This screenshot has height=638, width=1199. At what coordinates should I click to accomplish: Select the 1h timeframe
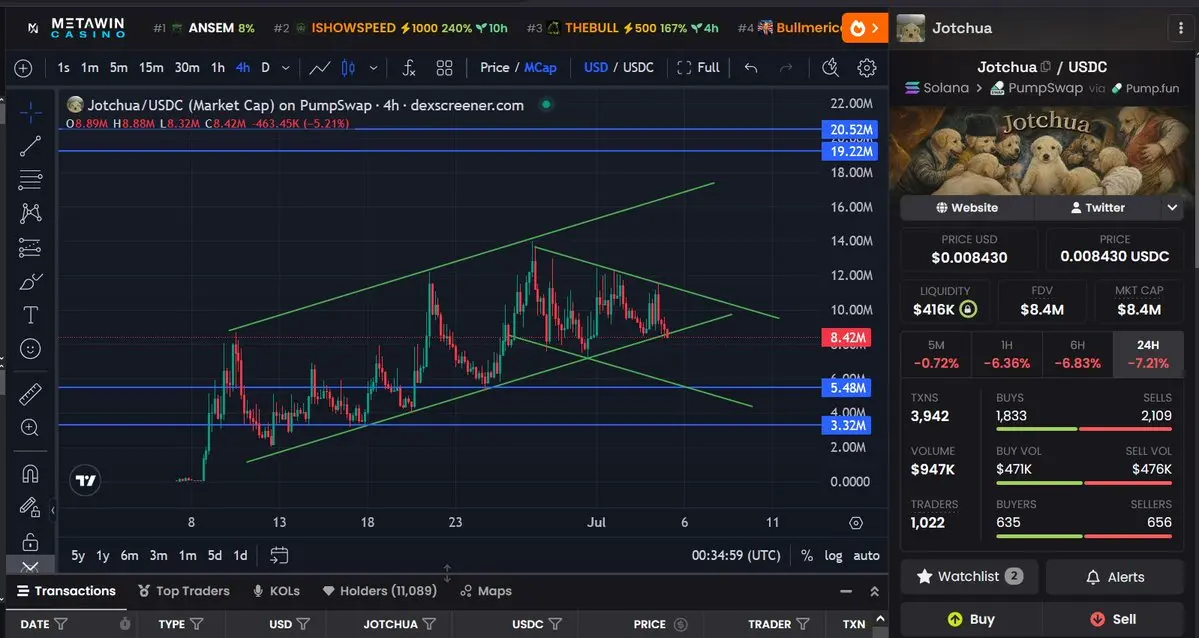(x=218, y=67)
